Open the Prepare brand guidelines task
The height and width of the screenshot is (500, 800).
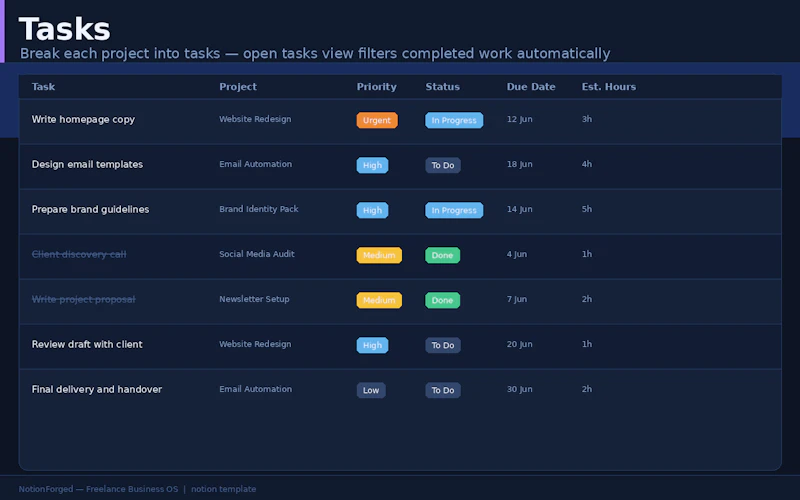point(90,209)
